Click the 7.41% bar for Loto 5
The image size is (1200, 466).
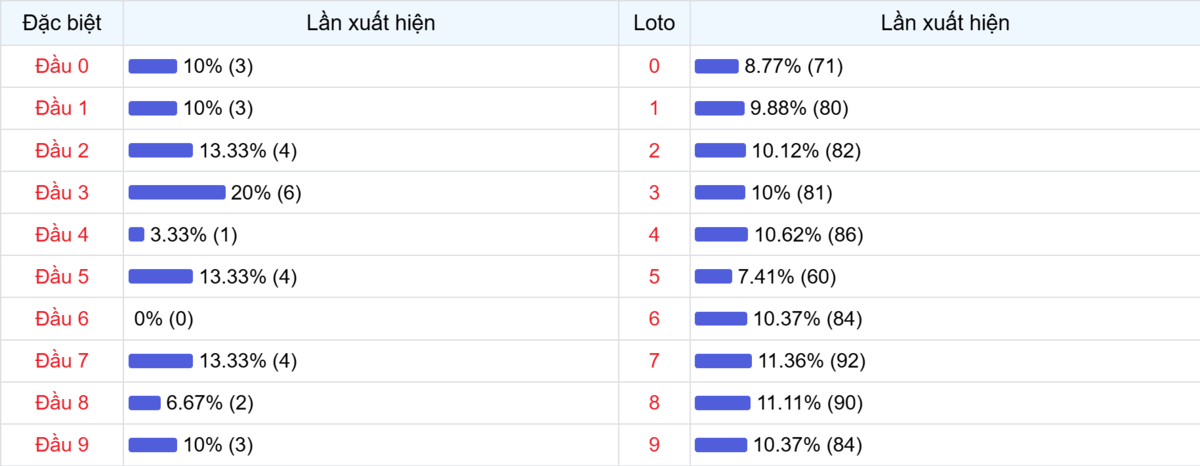pos(713,277)
